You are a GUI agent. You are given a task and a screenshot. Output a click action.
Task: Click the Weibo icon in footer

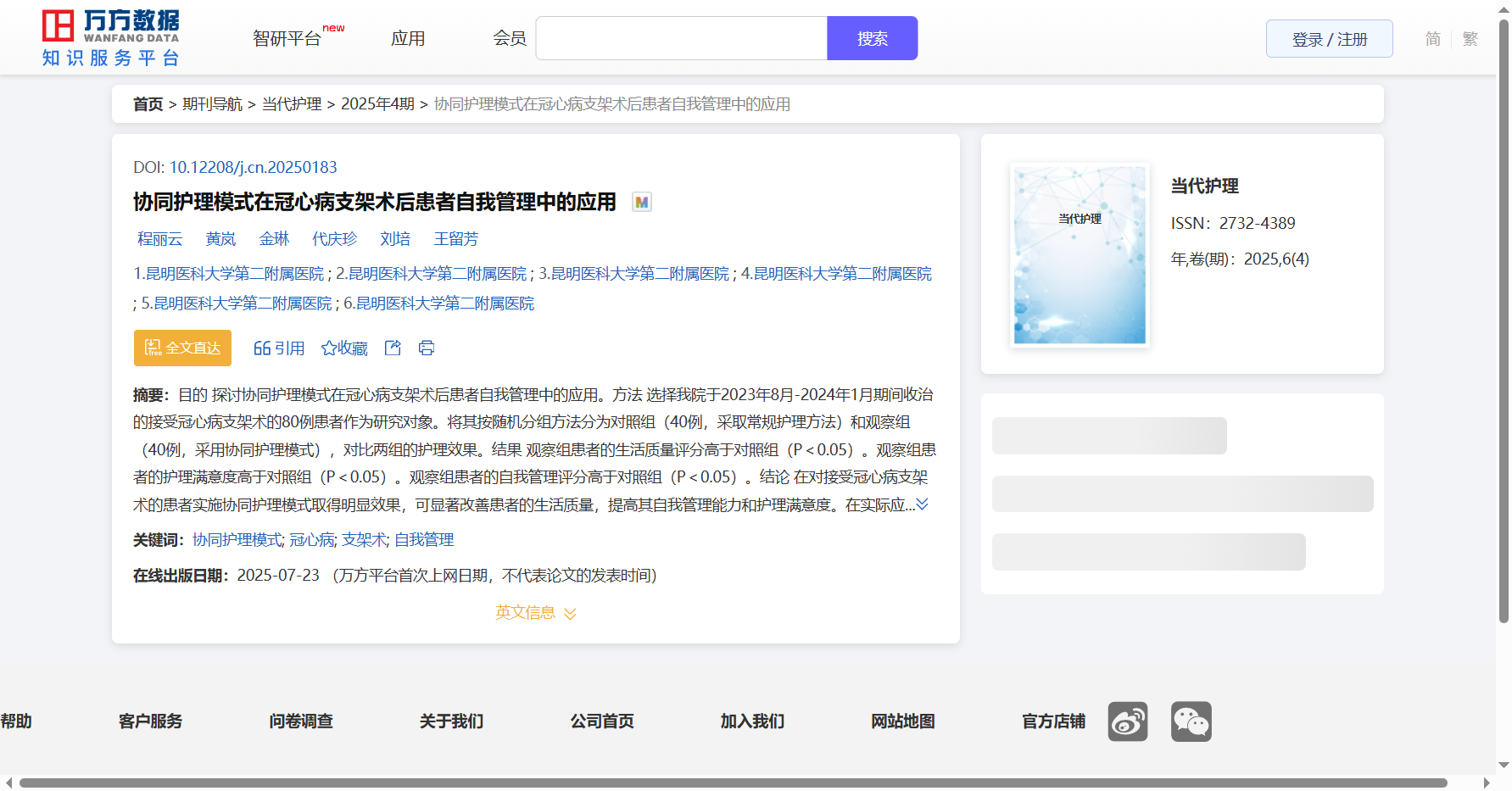click(1127, 721)
